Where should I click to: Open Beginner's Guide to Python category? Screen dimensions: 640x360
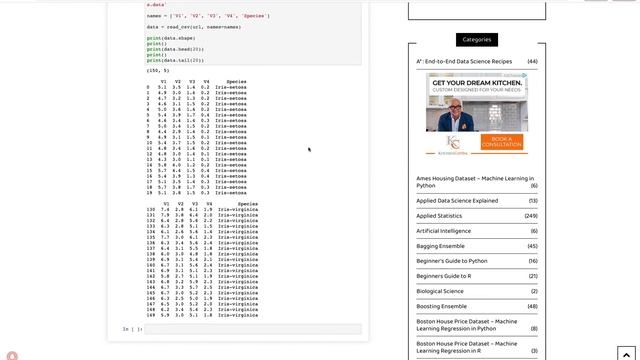pyautogui.click(x=452, y=261)
